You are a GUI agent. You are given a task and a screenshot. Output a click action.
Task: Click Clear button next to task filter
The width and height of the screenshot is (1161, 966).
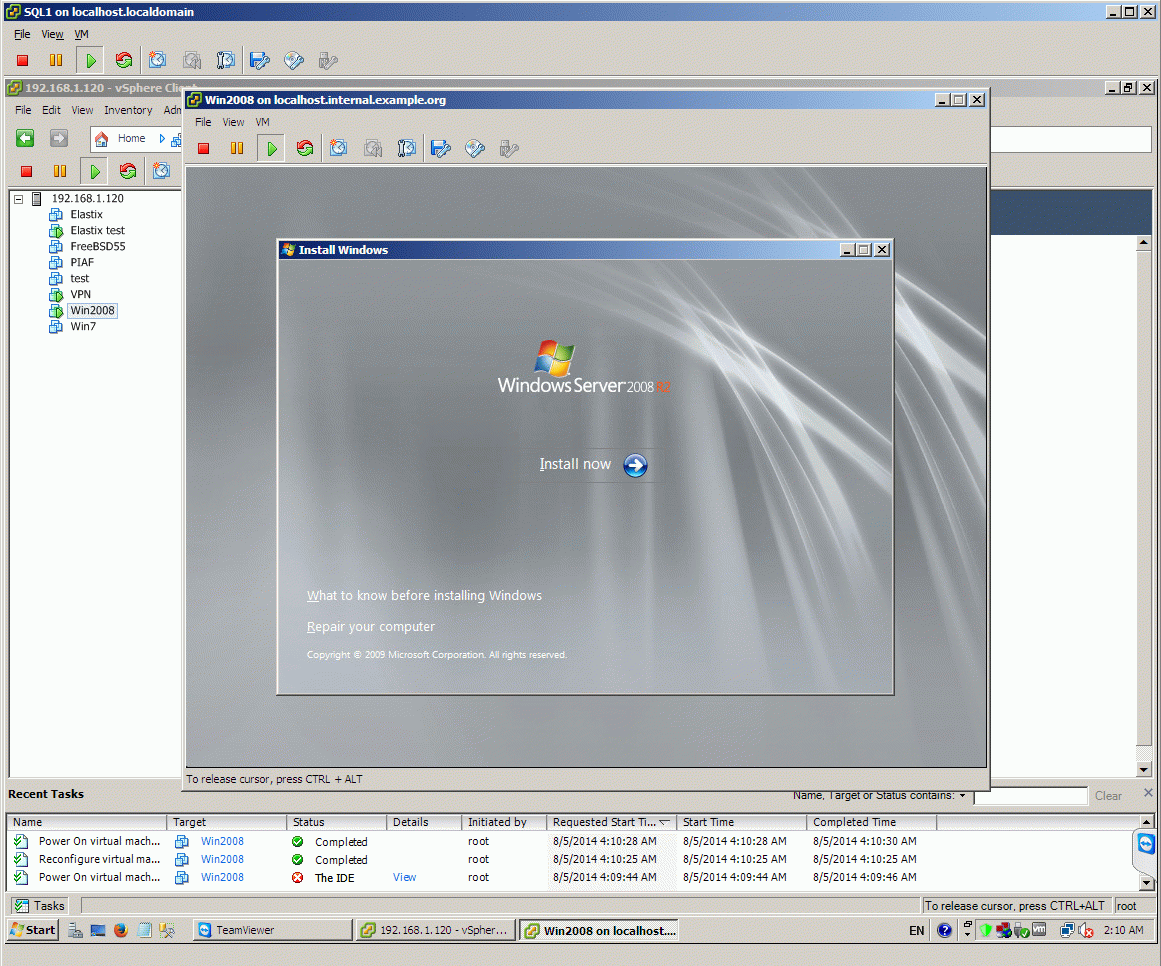(1108, 796)
